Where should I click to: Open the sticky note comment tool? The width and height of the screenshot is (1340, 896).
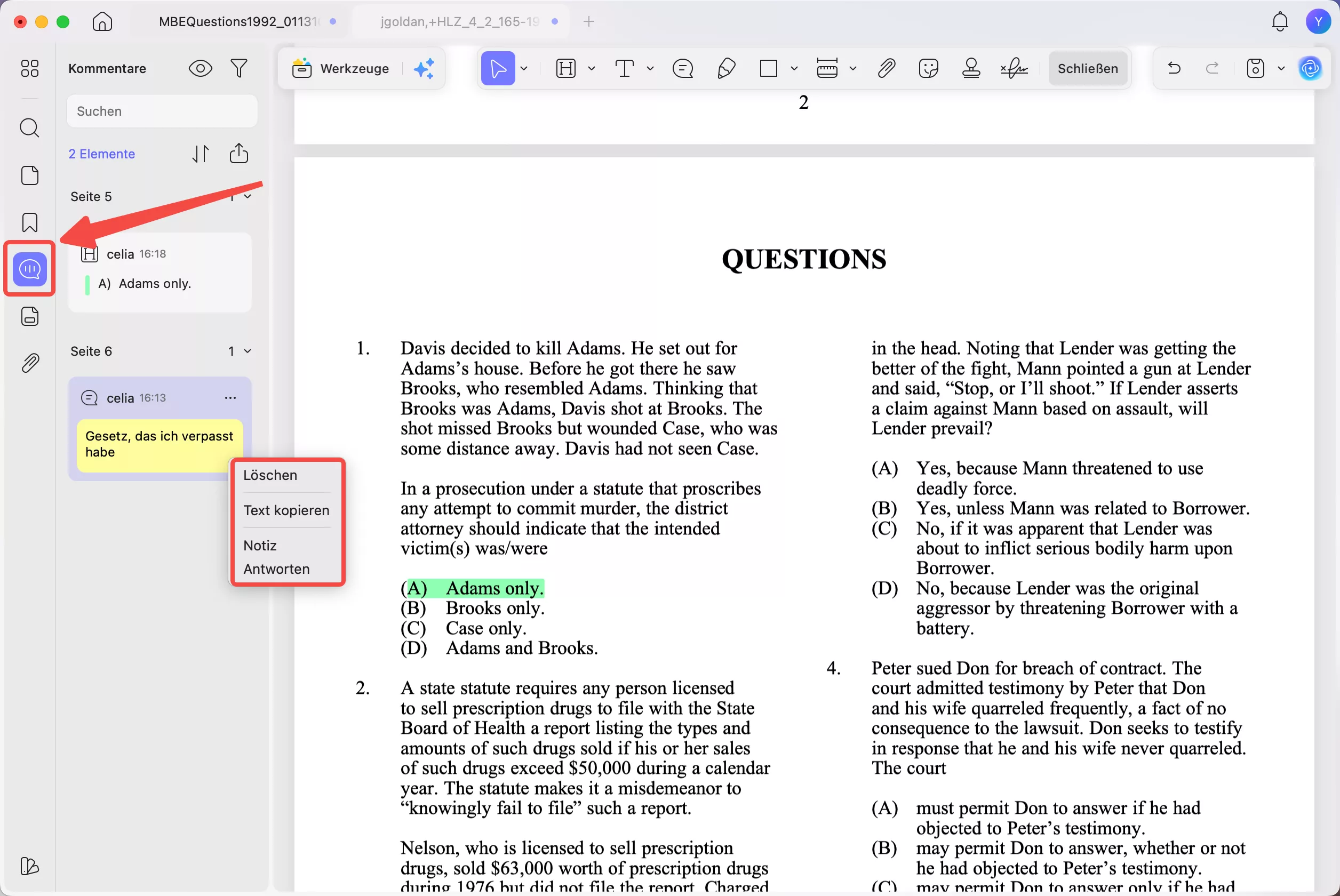(x=683, y=69)
